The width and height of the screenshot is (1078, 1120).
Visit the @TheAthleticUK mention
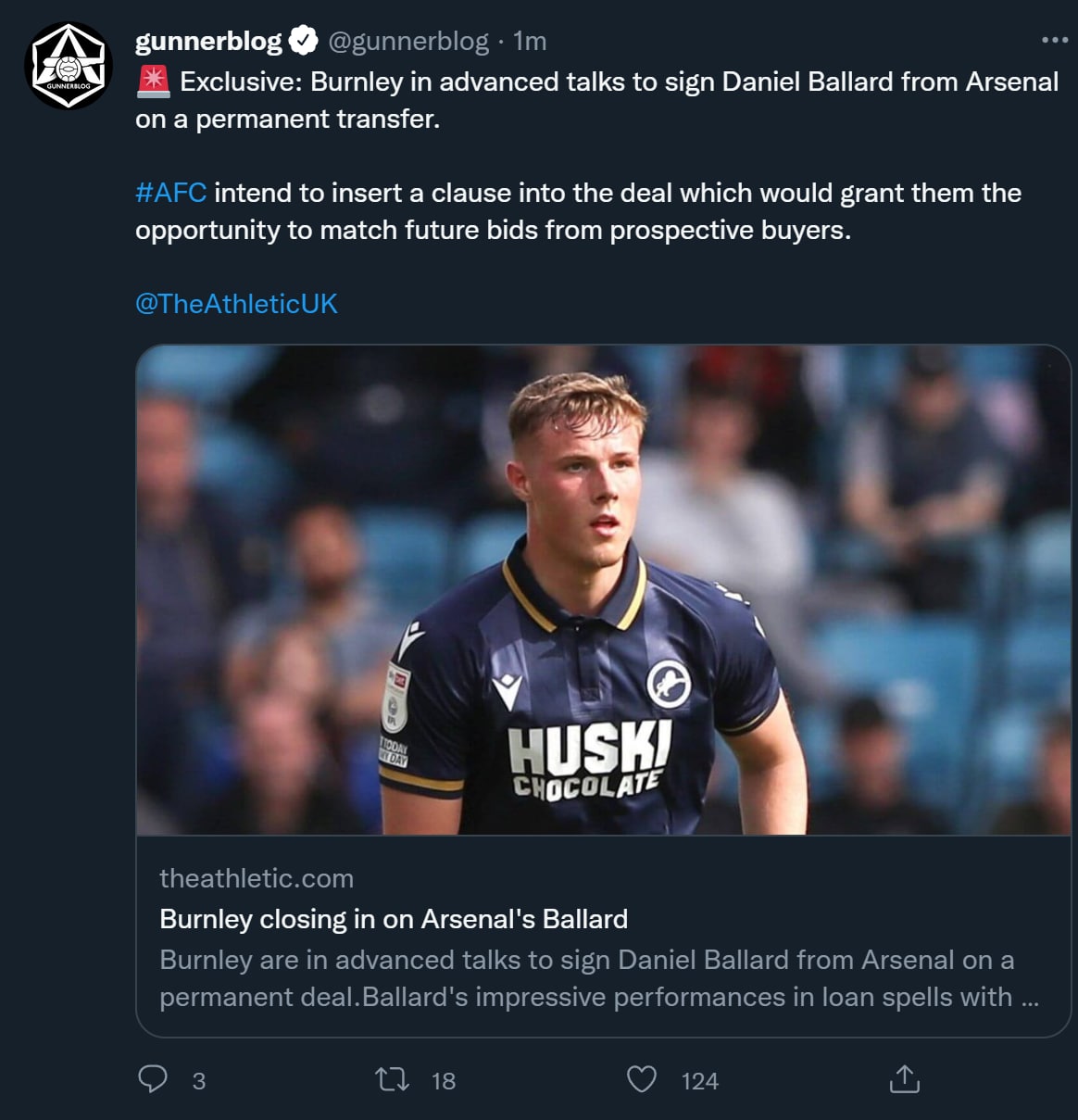[236, 304]
